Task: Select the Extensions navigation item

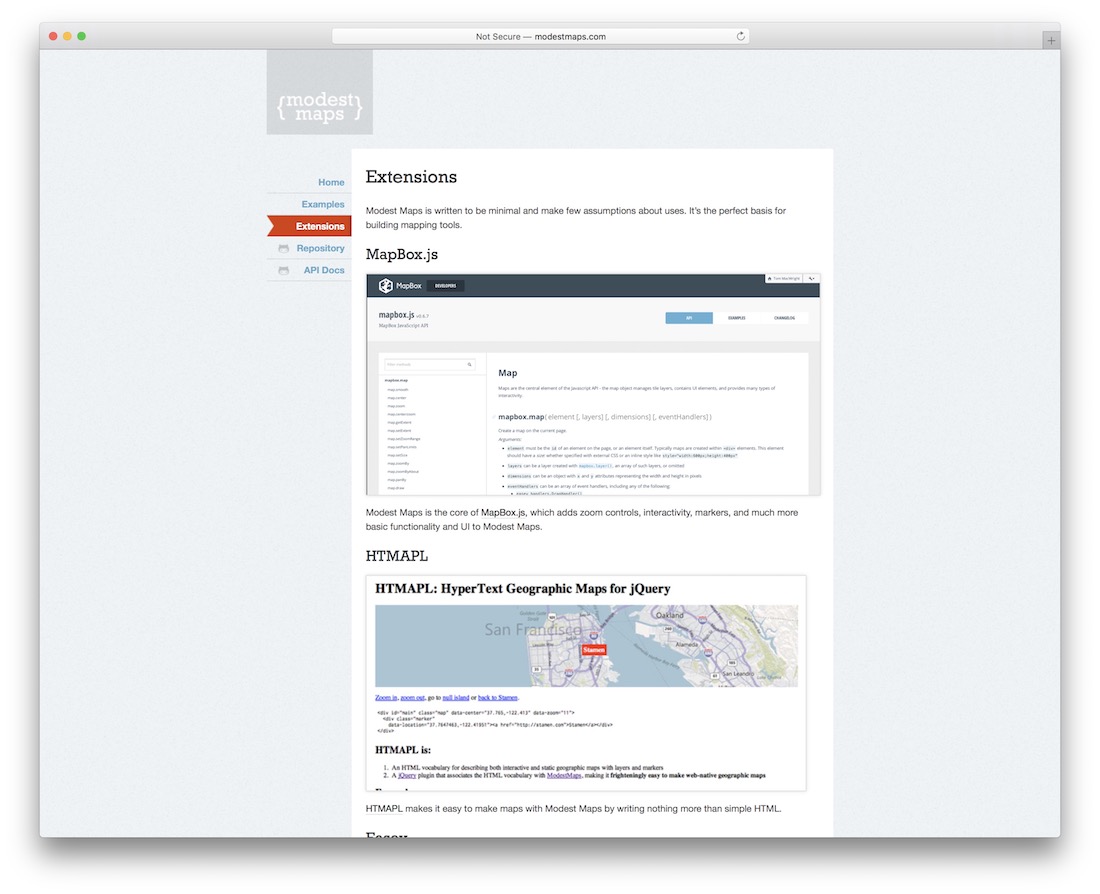Action: pos(309,226)
